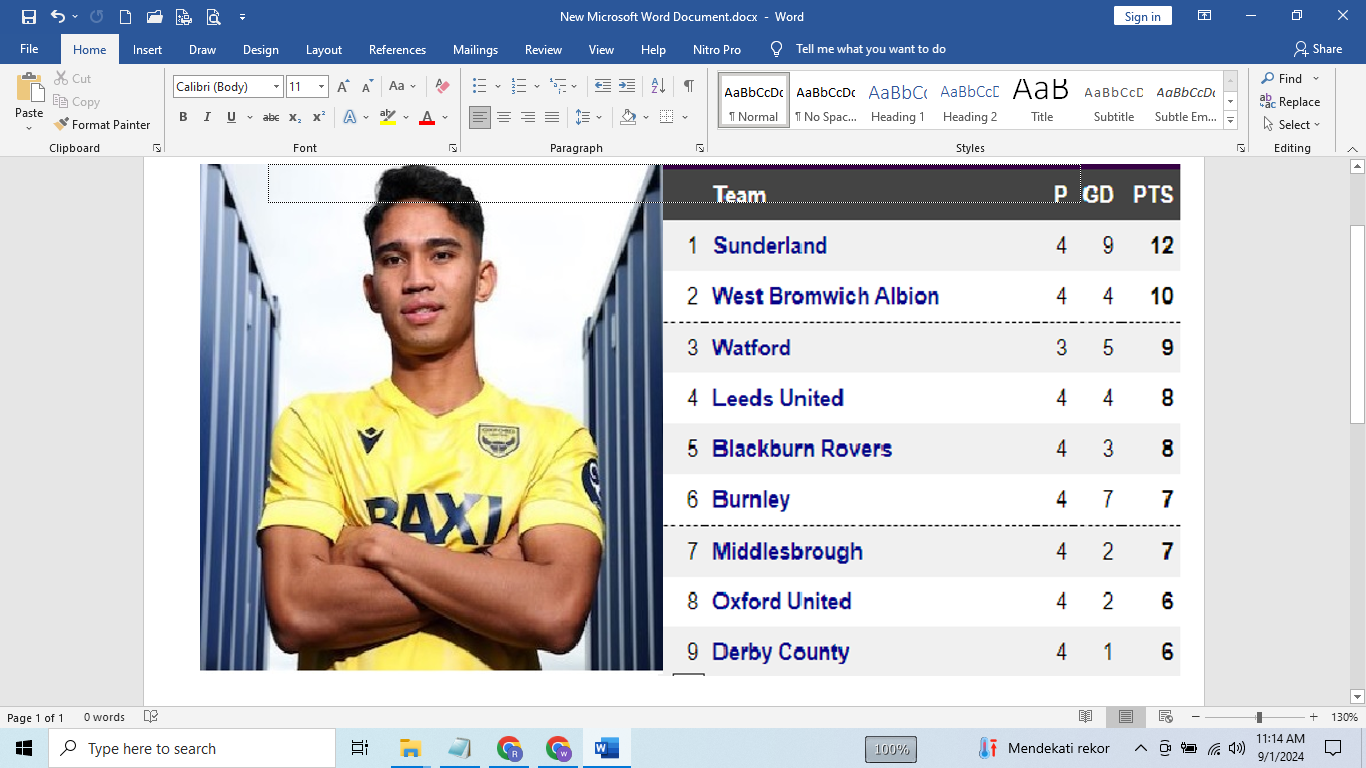Screen dimensions: 1366x768
Task: Click Replace in the Editing group
Action: coord(1290,102)
